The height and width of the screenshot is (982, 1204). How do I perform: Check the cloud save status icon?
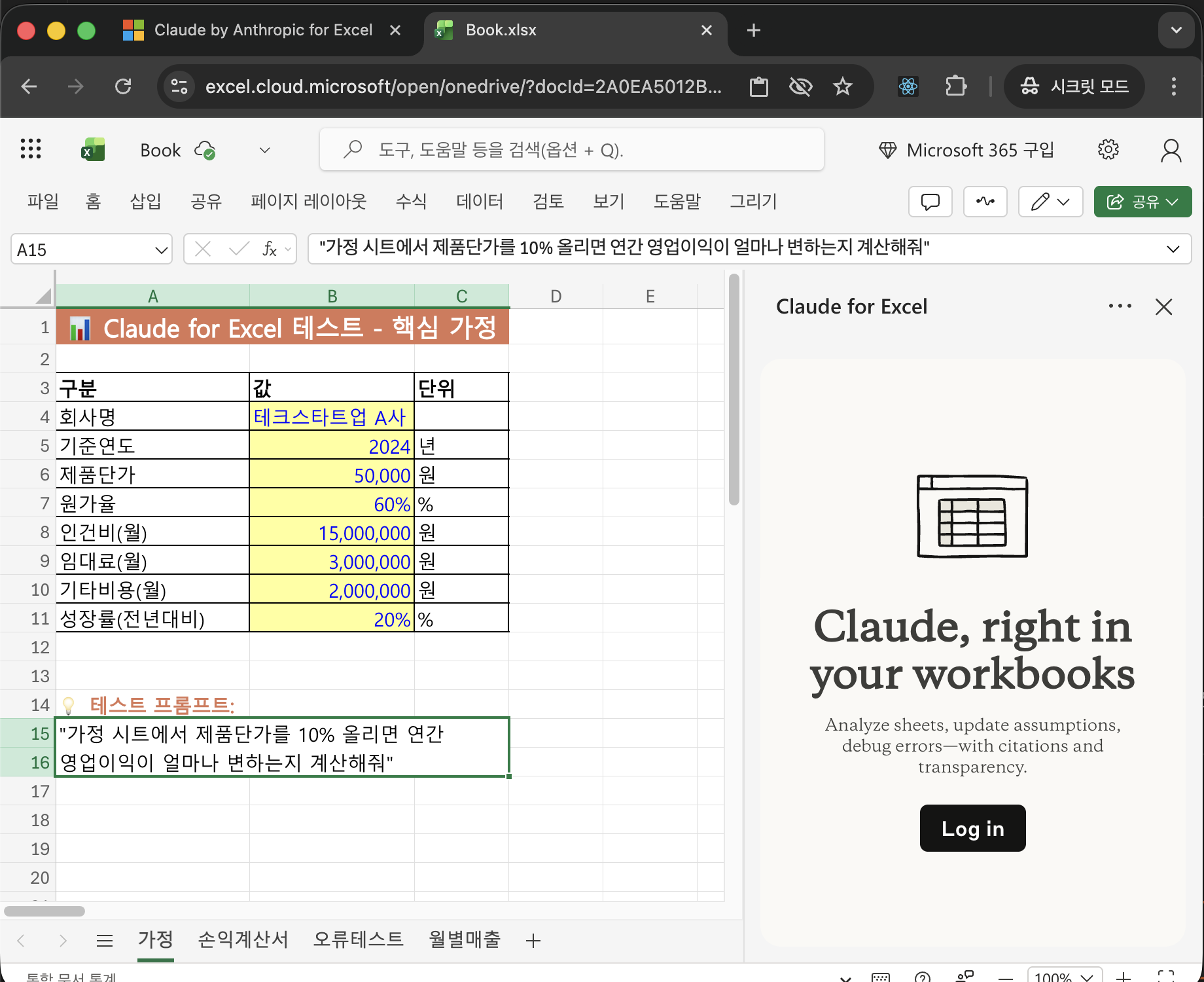click(x=205, y=151)
